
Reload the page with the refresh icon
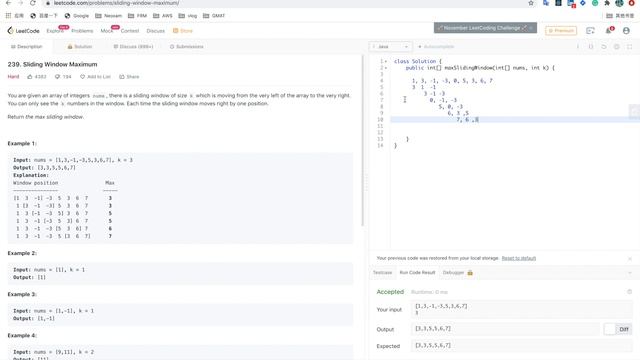[x=33, y=3]
